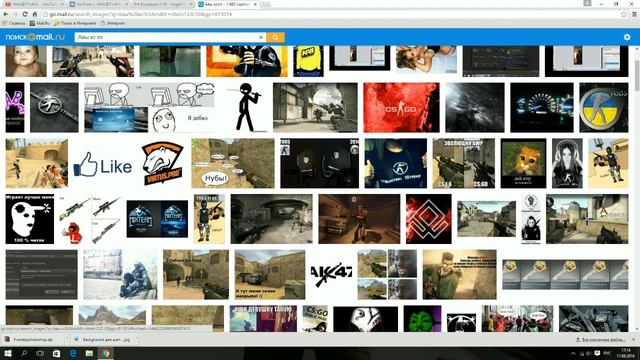This screenshot has height=360, width=640.
Task: Open the Интернет bookmark
Action: tap(113, 23)
